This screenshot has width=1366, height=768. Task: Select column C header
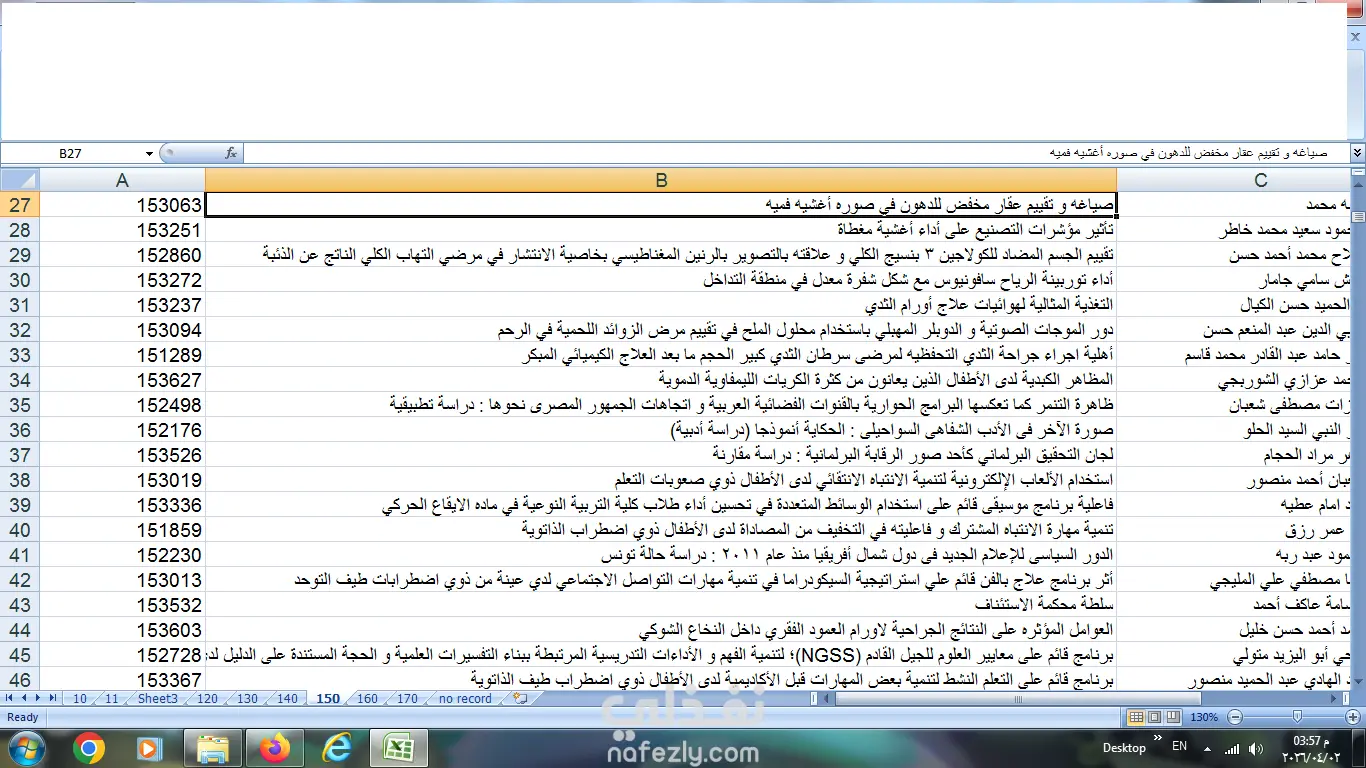coord(1233,180)
